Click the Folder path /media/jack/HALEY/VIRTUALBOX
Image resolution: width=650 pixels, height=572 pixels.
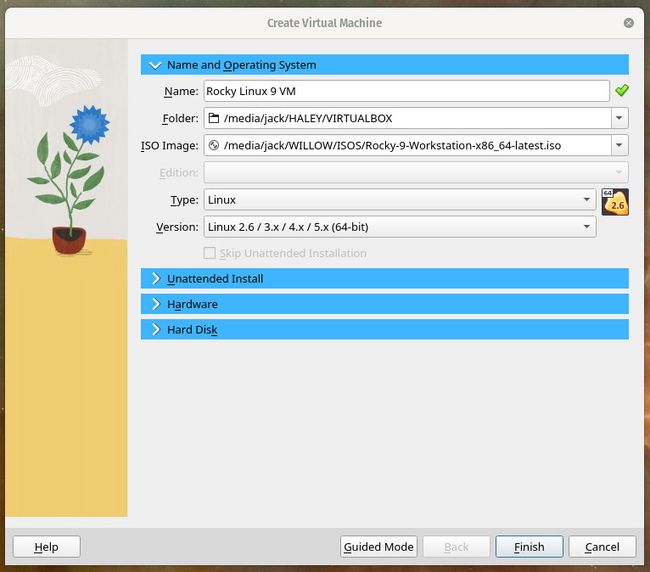[308, 119]
